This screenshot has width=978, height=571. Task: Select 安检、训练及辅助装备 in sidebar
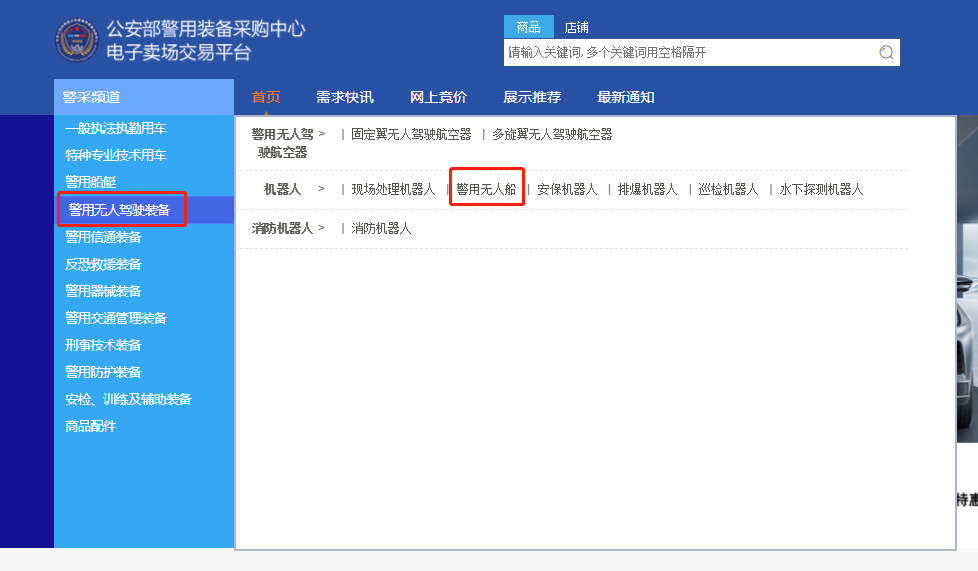[128, 399]
